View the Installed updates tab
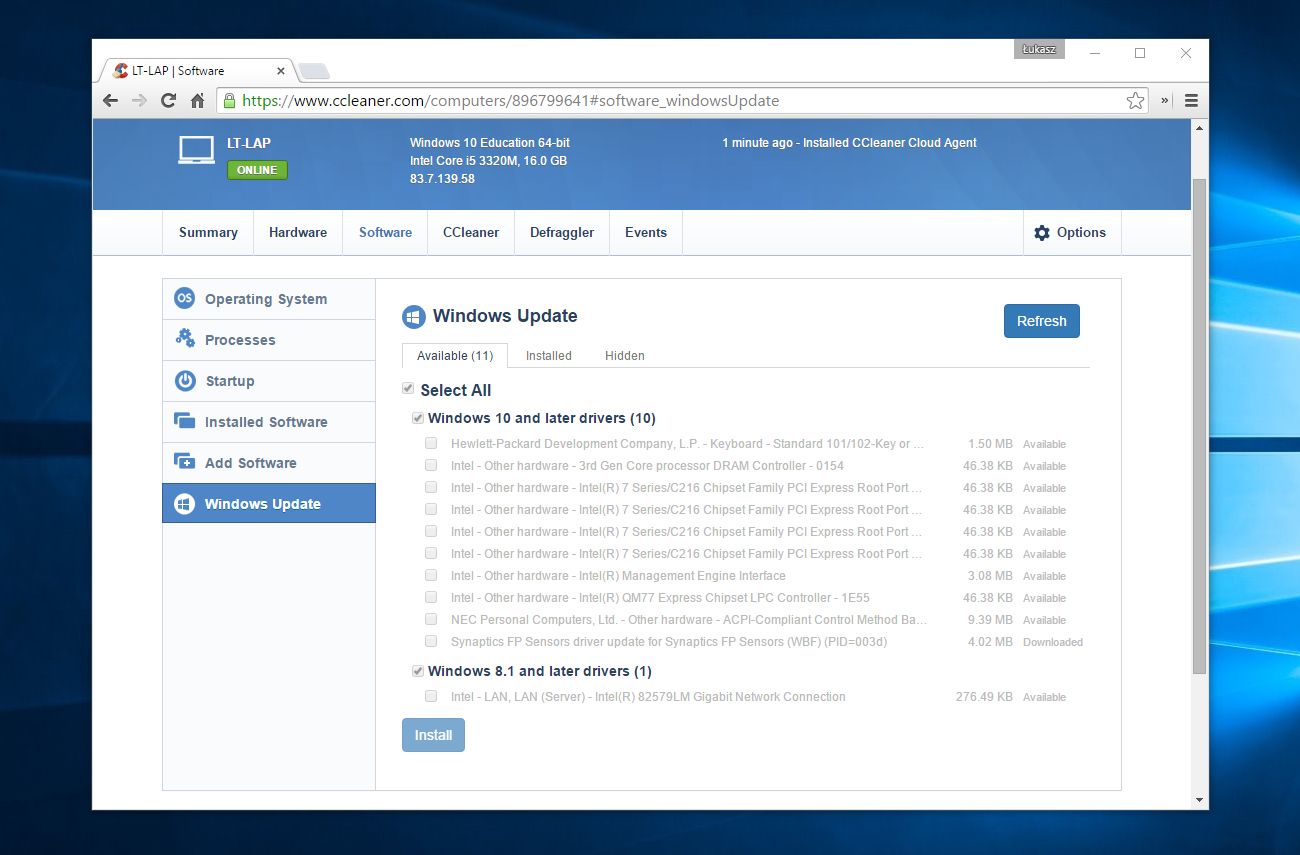The height and width of the screenshot is (855, 1300). (549, 355)
